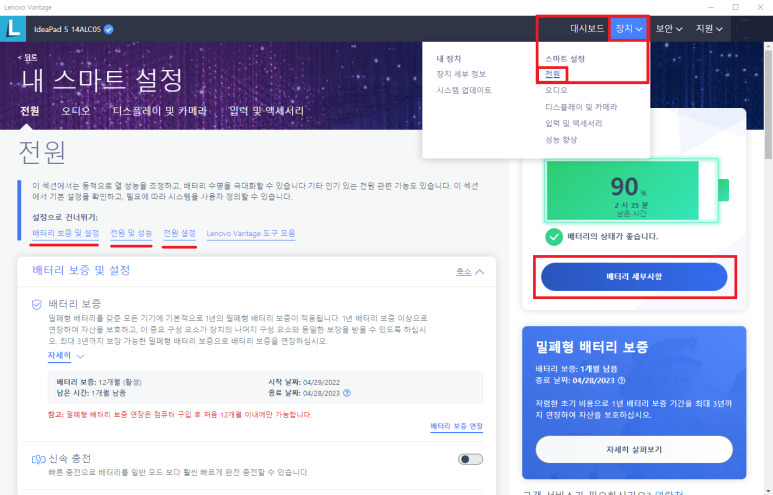Viewport: 773px width, 495px height.
Task: Switch to the 오디오 tab
Action: [76, 111]
